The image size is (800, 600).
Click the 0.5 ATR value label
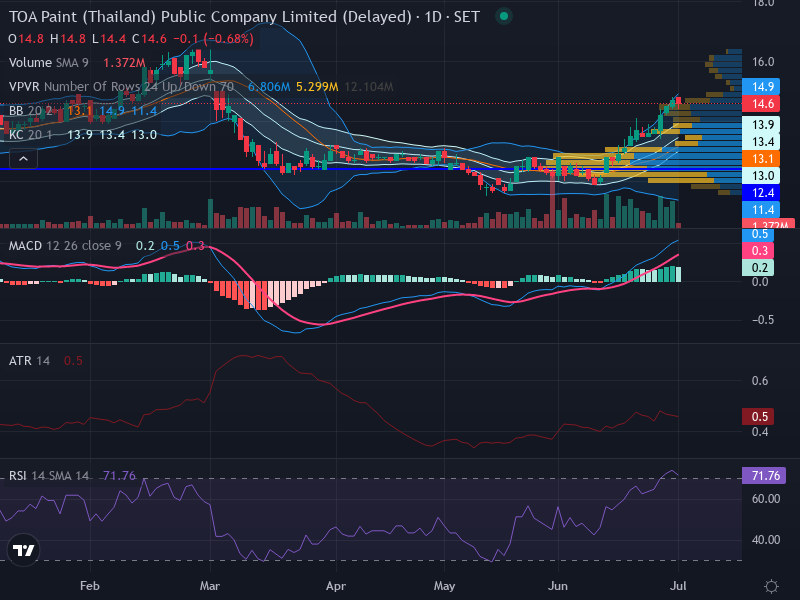click(x=758, y=416)
